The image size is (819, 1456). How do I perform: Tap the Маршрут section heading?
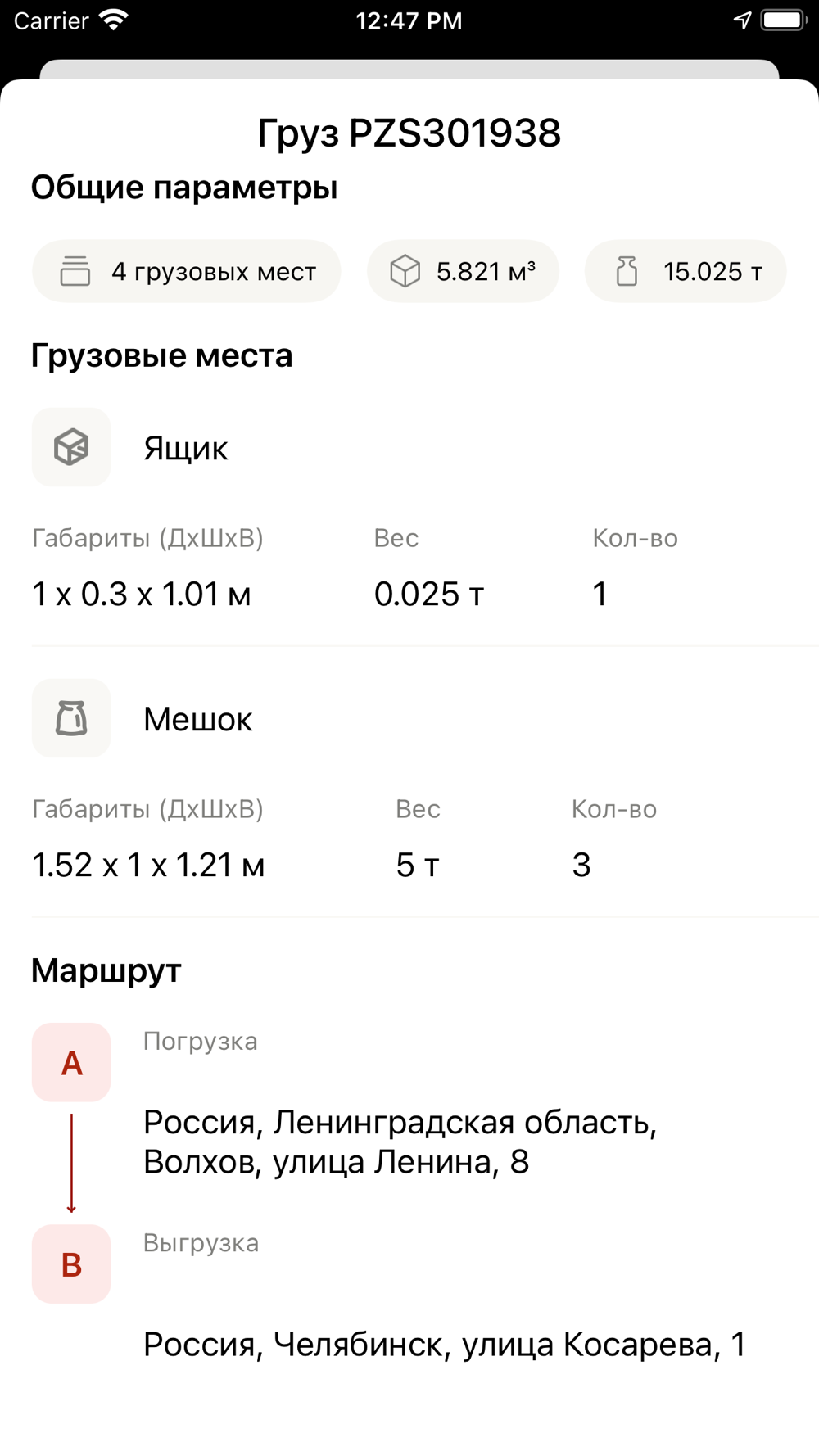(x=106, y=970)
